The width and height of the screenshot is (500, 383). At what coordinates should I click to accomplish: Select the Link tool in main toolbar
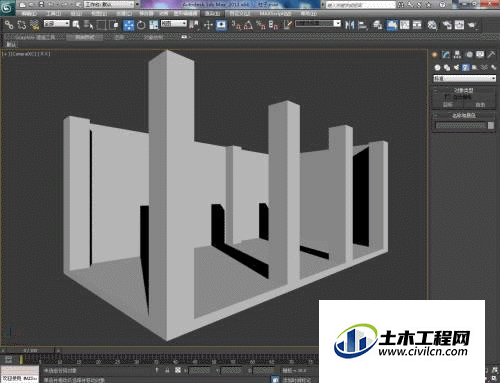9,25
